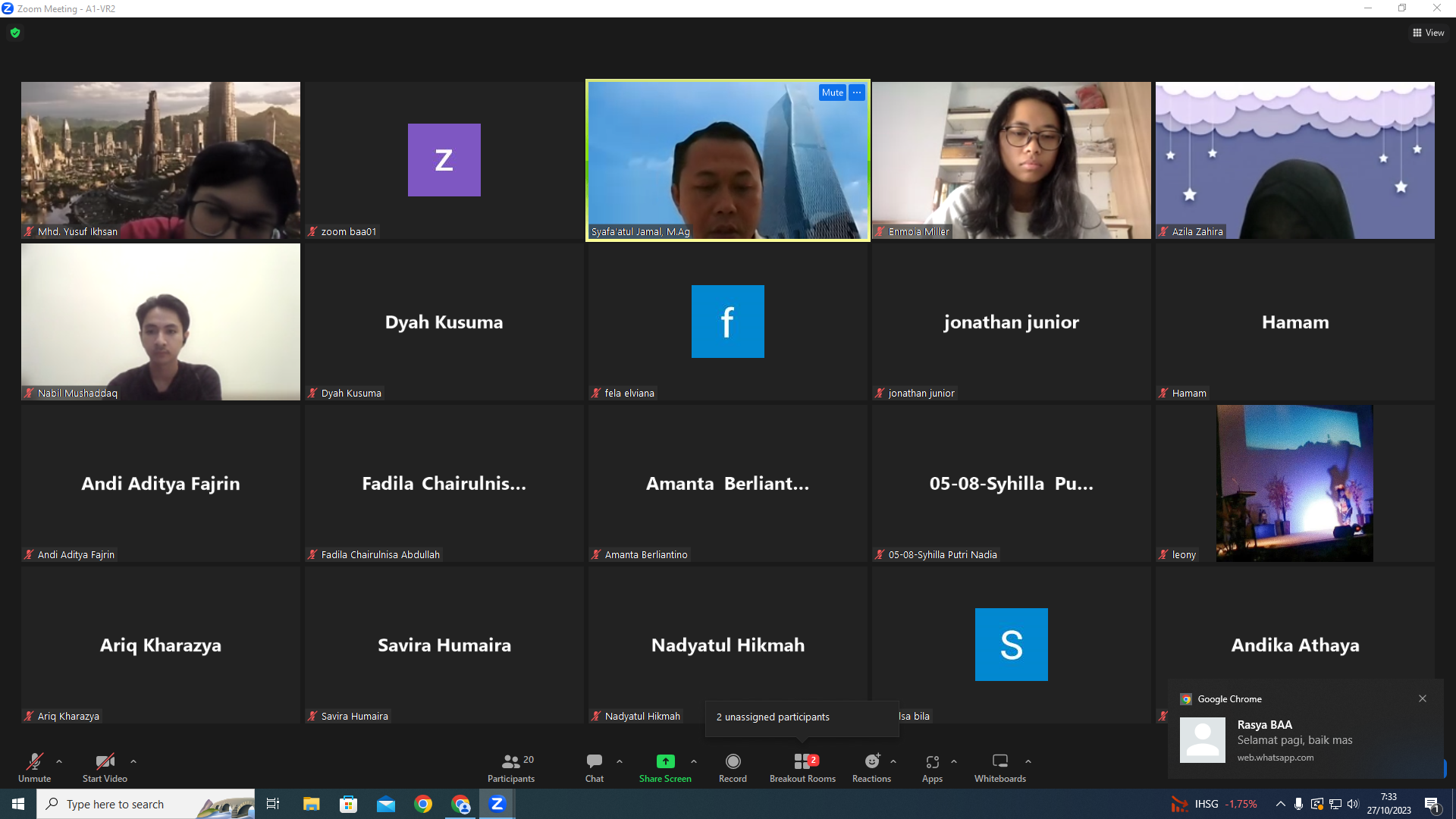Viewport: 1456px width, 819px height.
Task: Click 05-08-Syhilla Putri Nadia name label
Action: point(943,554)
